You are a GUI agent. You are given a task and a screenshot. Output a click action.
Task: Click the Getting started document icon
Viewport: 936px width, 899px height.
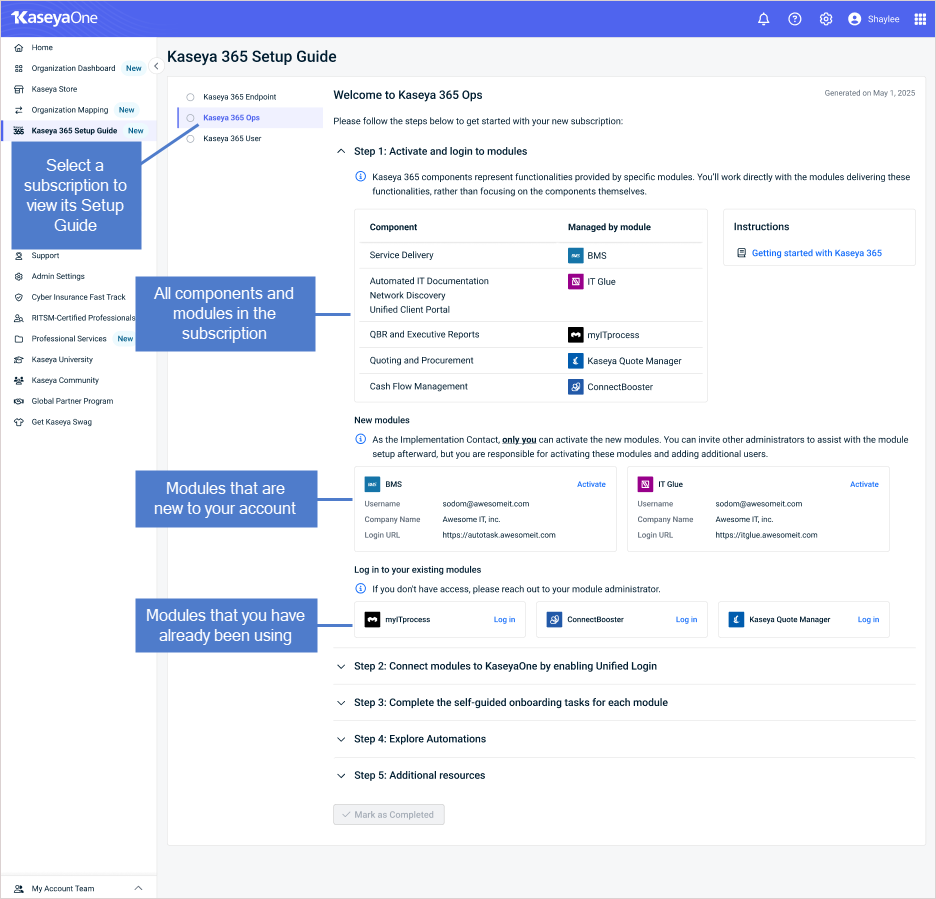[741, 253]
